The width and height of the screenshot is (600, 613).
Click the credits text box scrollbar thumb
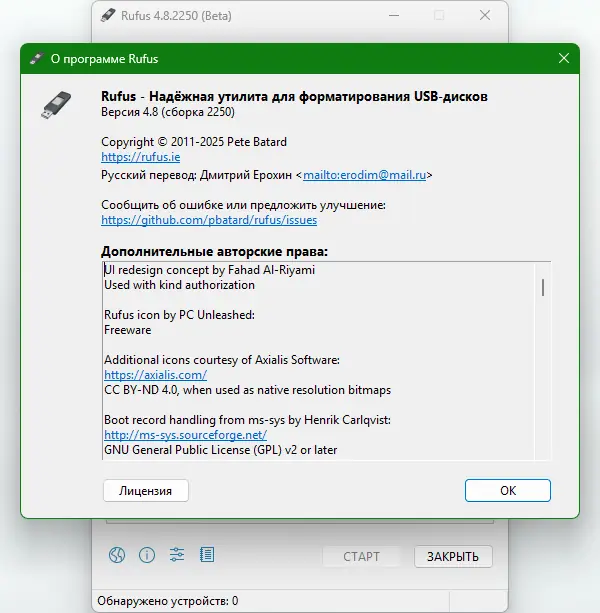click(543, 287)
